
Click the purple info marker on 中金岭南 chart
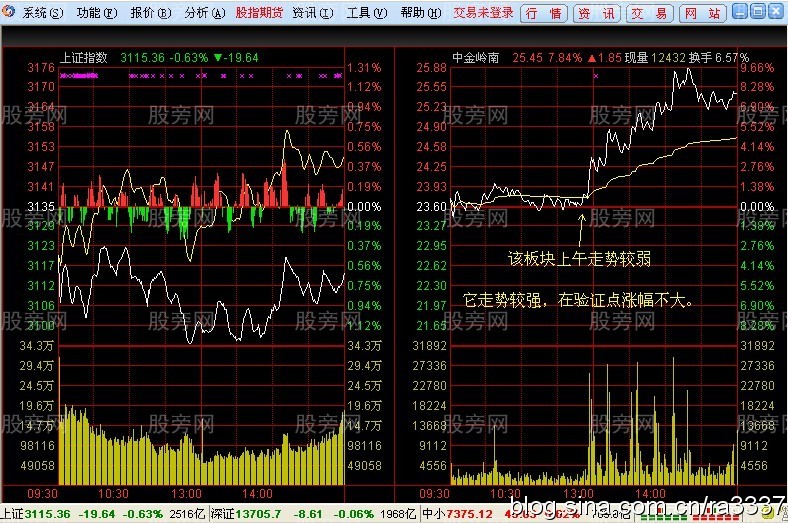coord(596,76)
